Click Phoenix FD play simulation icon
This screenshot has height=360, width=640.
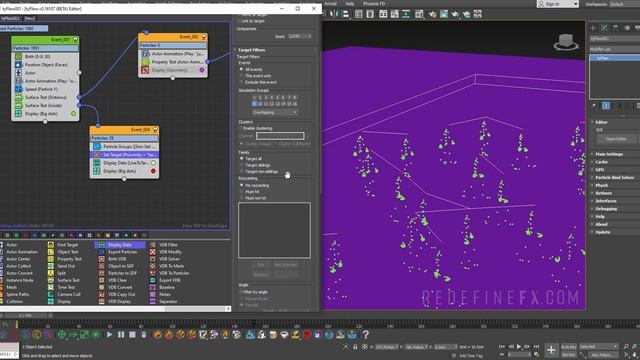click(109, 335)
